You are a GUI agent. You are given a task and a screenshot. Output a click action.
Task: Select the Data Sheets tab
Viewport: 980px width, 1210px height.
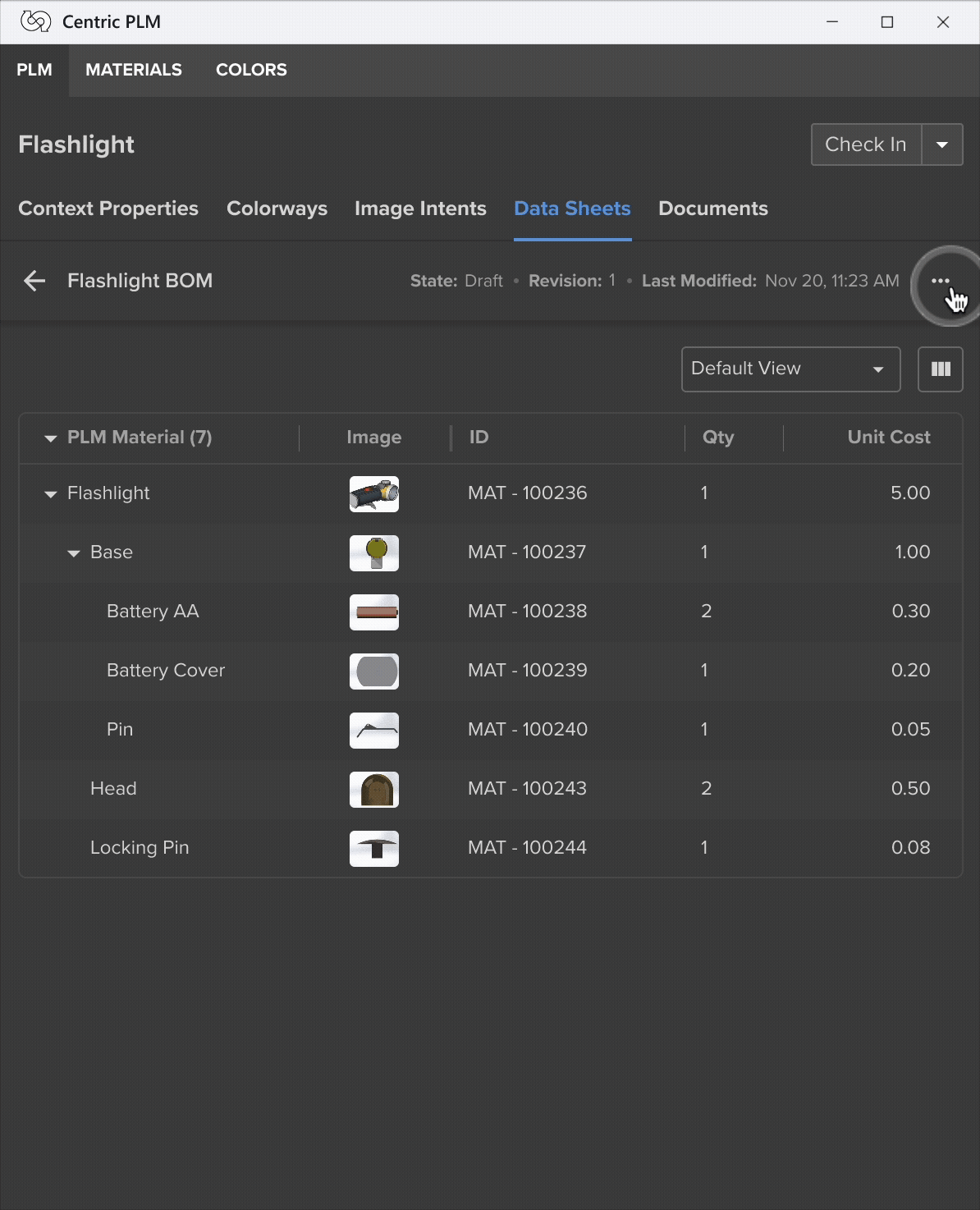pos(572,209)
